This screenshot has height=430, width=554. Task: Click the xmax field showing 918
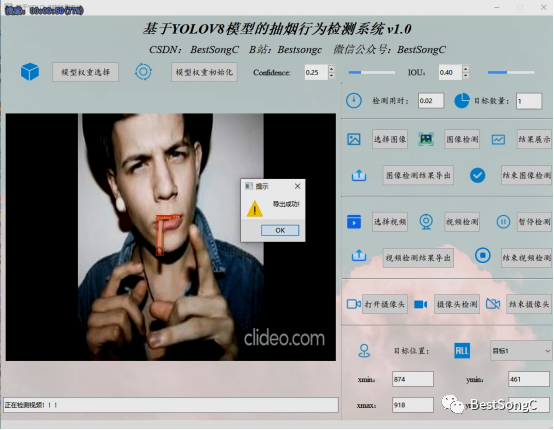tap(413, 405)
